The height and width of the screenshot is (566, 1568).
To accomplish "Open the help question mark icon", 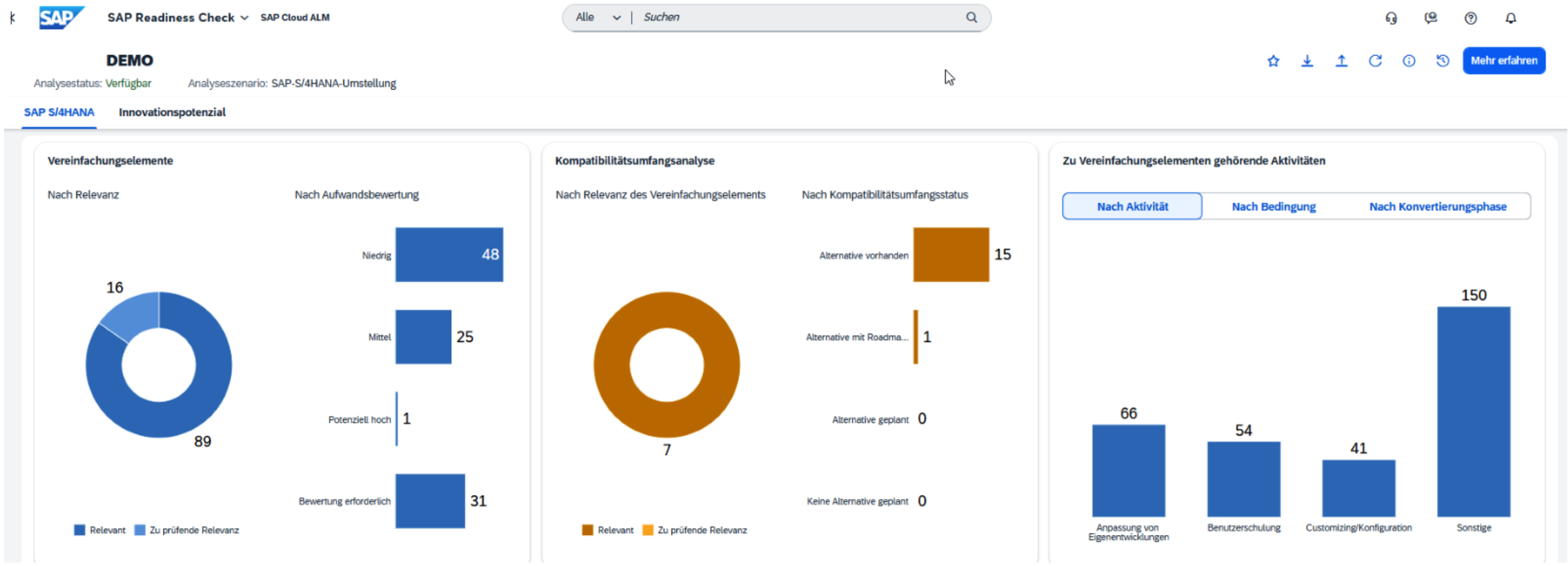I will coord(1471,18).
